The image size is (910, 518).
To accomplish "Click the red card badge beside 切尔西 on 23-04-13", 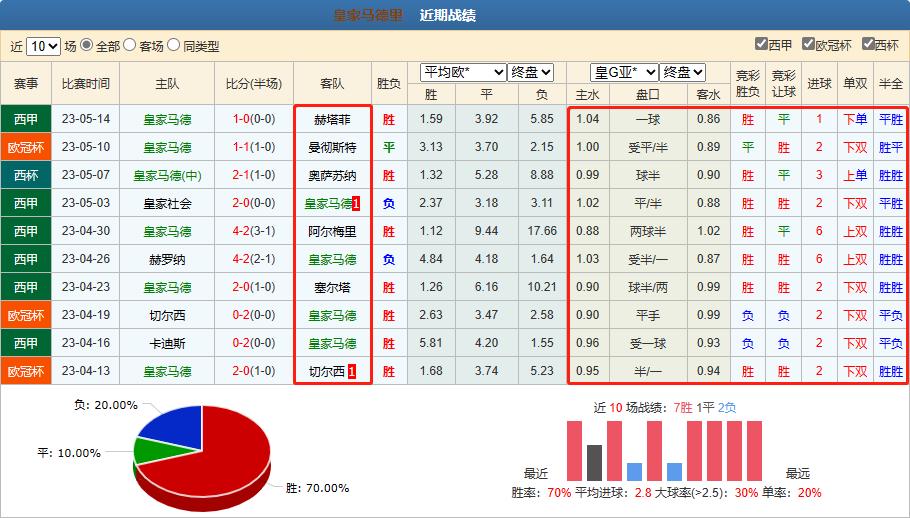I will (352, 371).
